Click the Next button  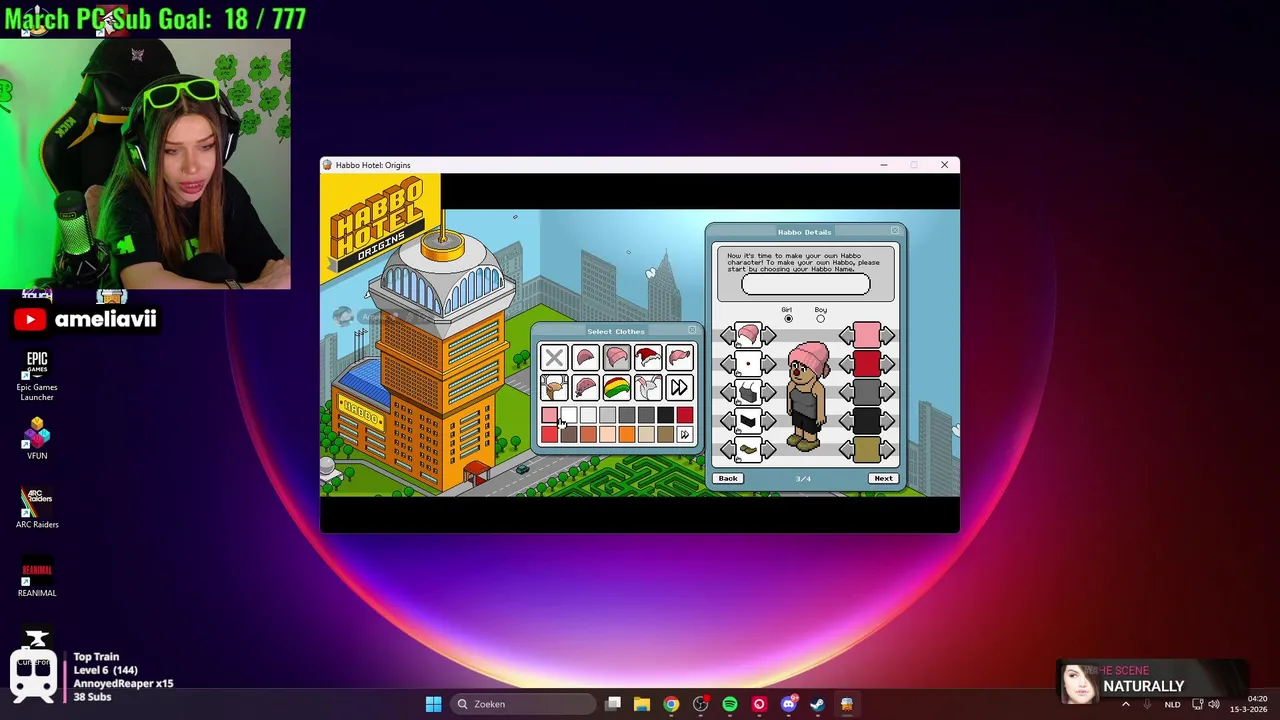point(883,478)
